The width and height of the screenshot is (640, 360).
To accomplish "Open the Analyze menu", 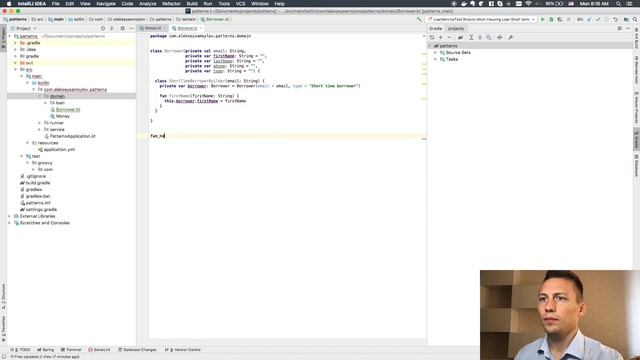I will click(148, 4).
